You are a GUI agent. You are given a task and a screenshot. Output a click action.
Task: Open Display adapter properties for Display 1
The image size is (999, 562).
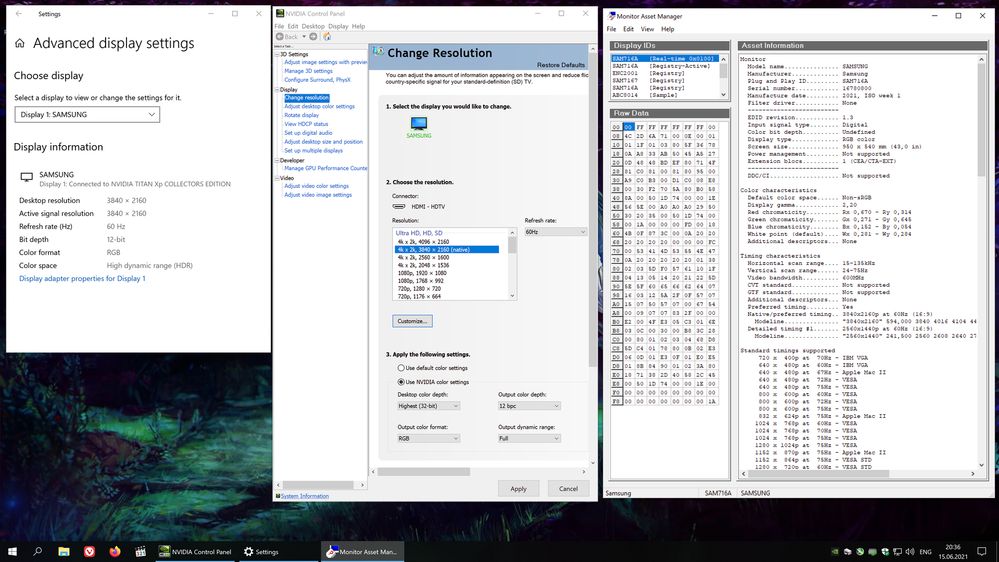tap(82, 278)
